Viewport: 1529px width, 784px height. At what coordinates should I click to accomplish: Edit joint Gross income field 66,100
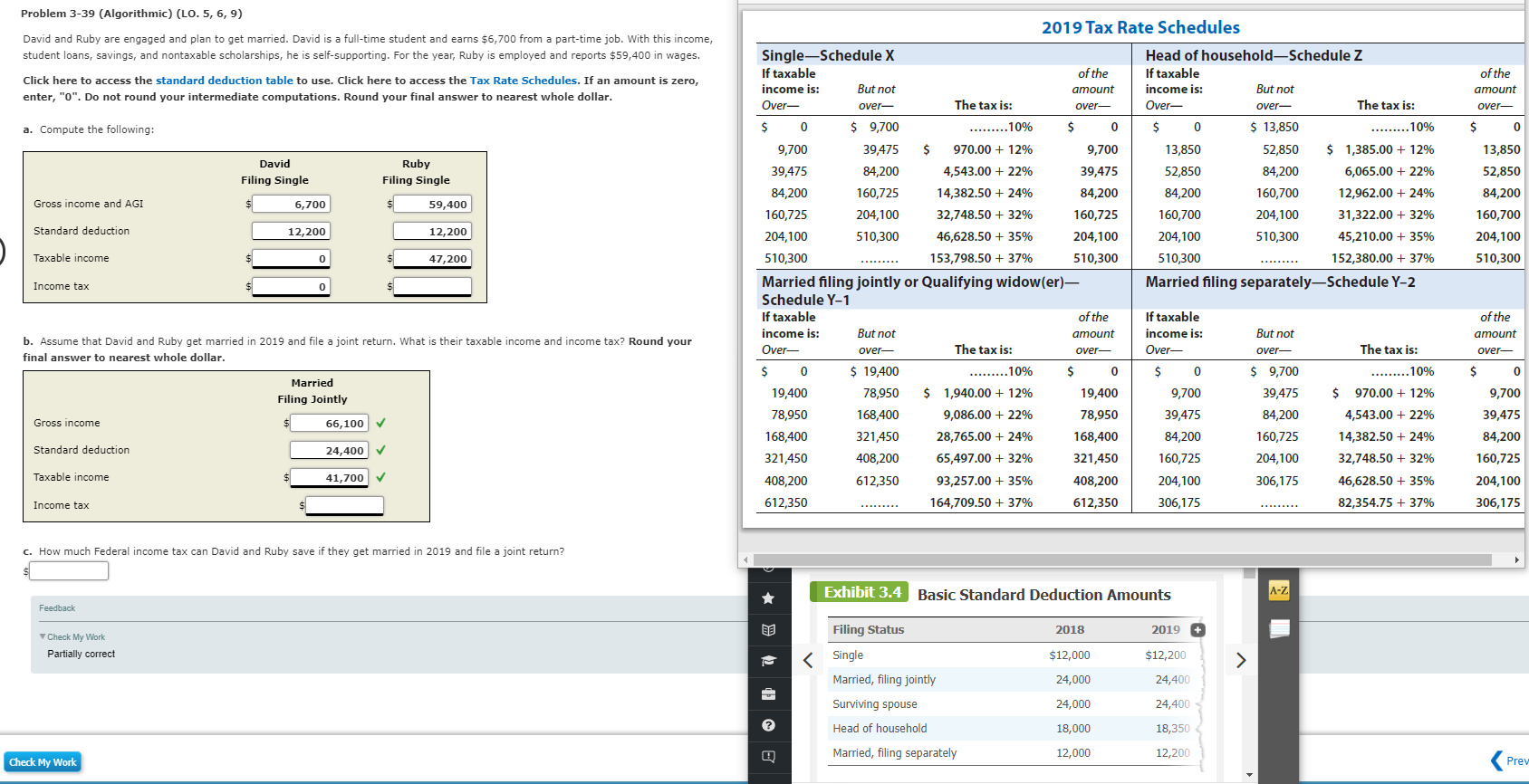329,424
